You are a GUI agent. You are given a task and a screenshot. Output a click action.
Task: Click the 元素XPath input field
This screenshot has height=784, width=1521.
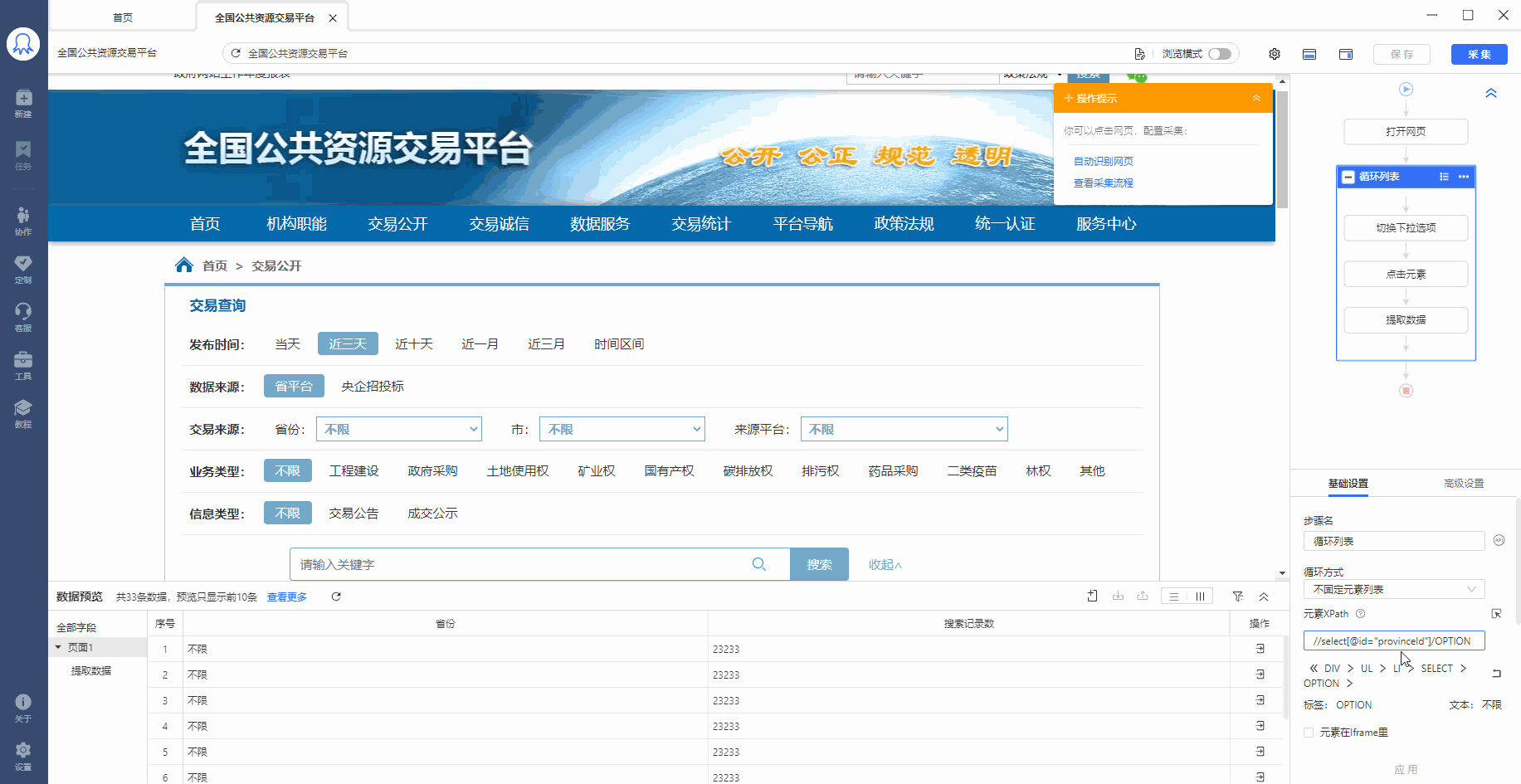pyautogui.click(x=1393, y=640)
